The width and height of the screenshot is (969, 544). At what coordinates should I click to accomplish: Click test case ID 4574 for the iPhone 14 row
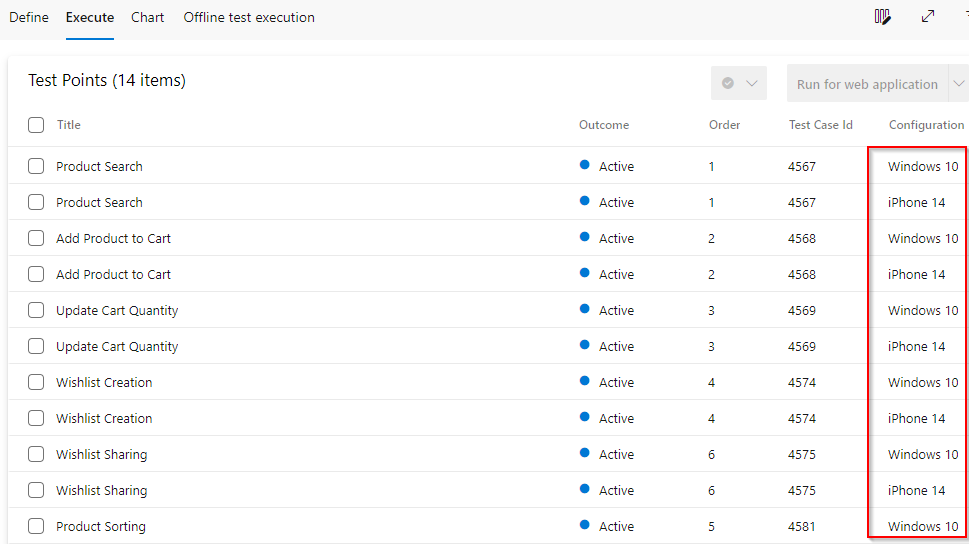point(802,419)
